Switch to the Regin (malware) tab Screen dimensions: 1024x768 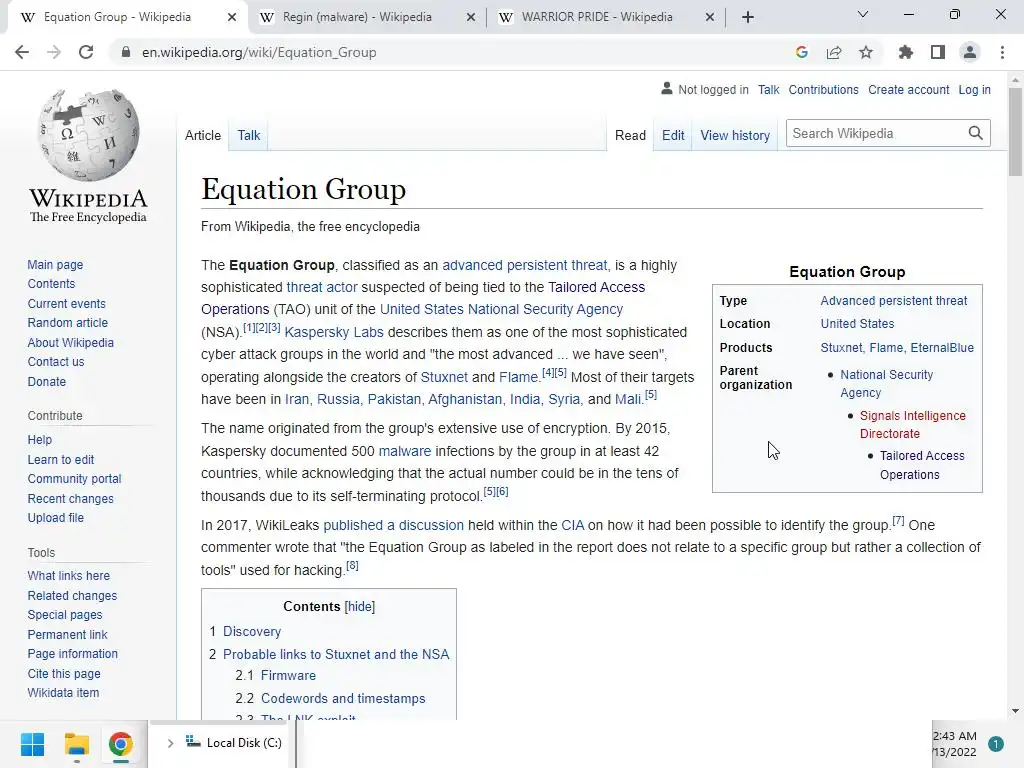(357, 17)
